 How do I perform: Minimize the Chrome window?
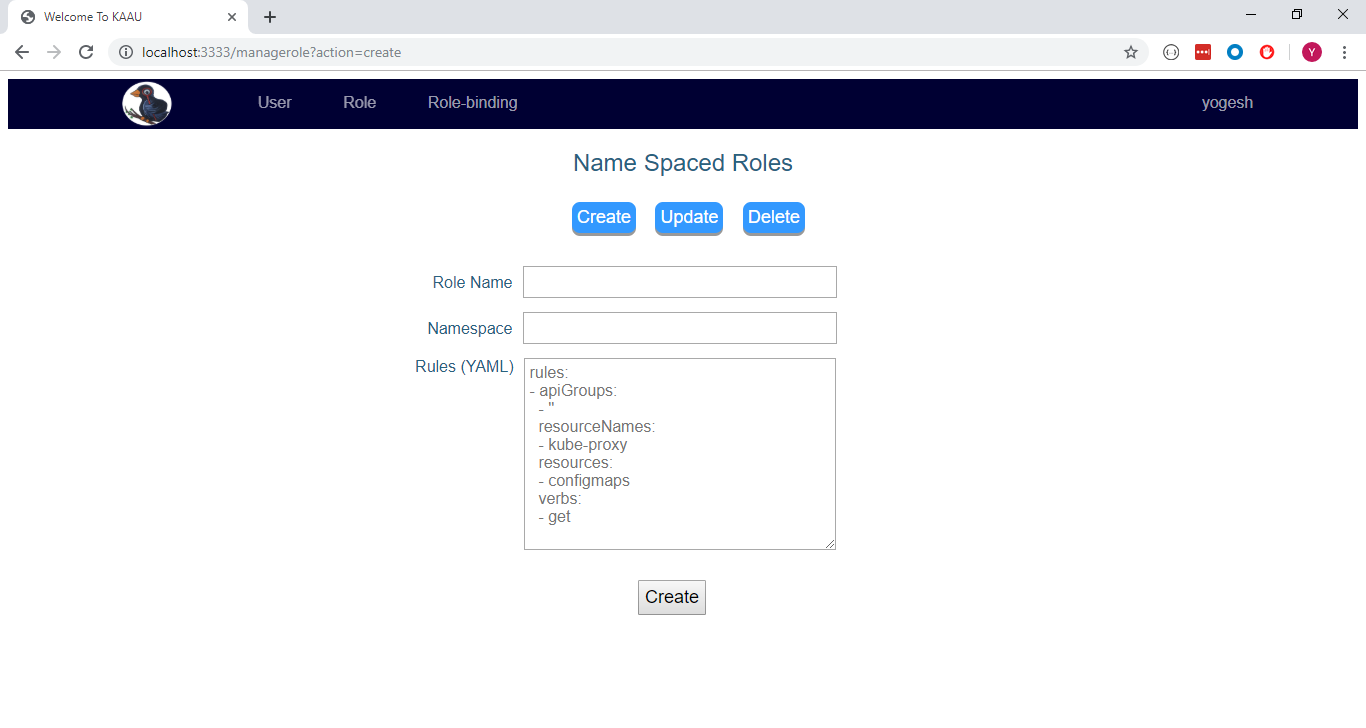click(1251, 14)
